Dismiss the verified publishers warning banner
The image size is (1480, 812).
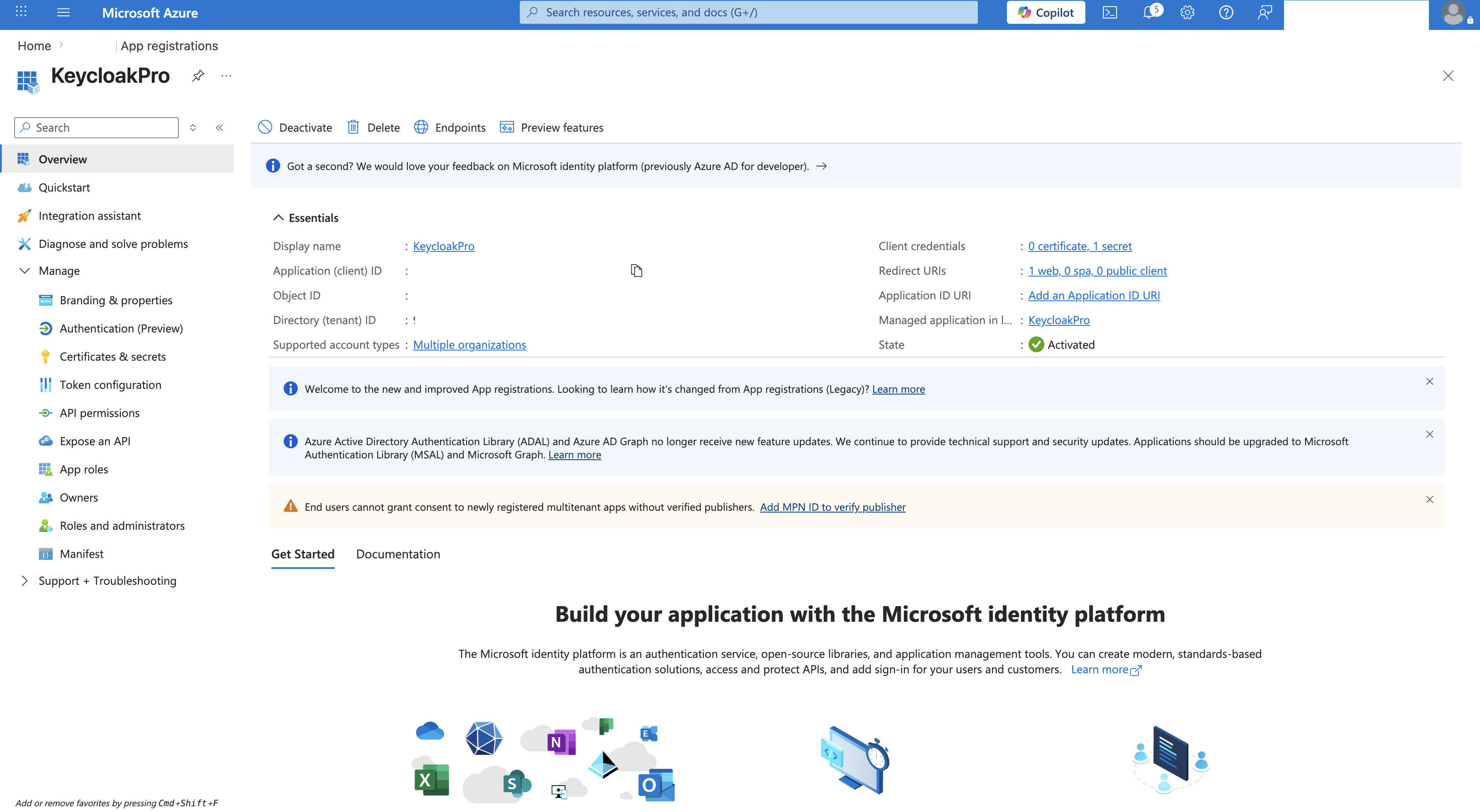pos(1429,500)
